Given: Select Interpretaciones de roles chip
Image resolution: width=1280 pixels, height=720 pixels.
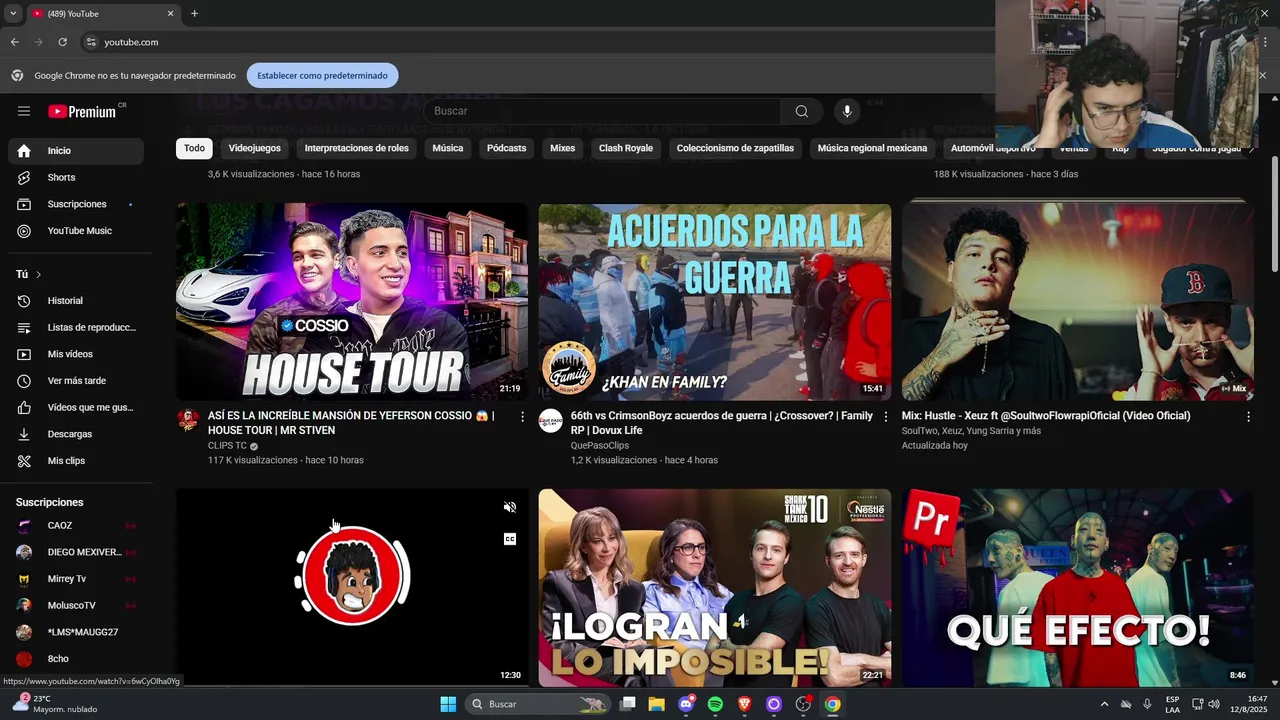Looking at the screenshot, I should tap(357, 148).
